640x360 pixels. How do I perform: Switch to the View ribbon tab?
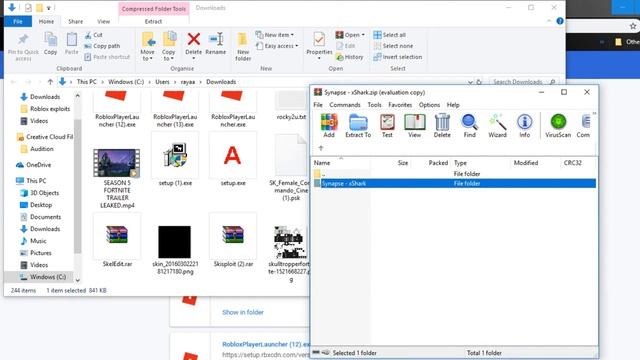[x=103, y=22]
